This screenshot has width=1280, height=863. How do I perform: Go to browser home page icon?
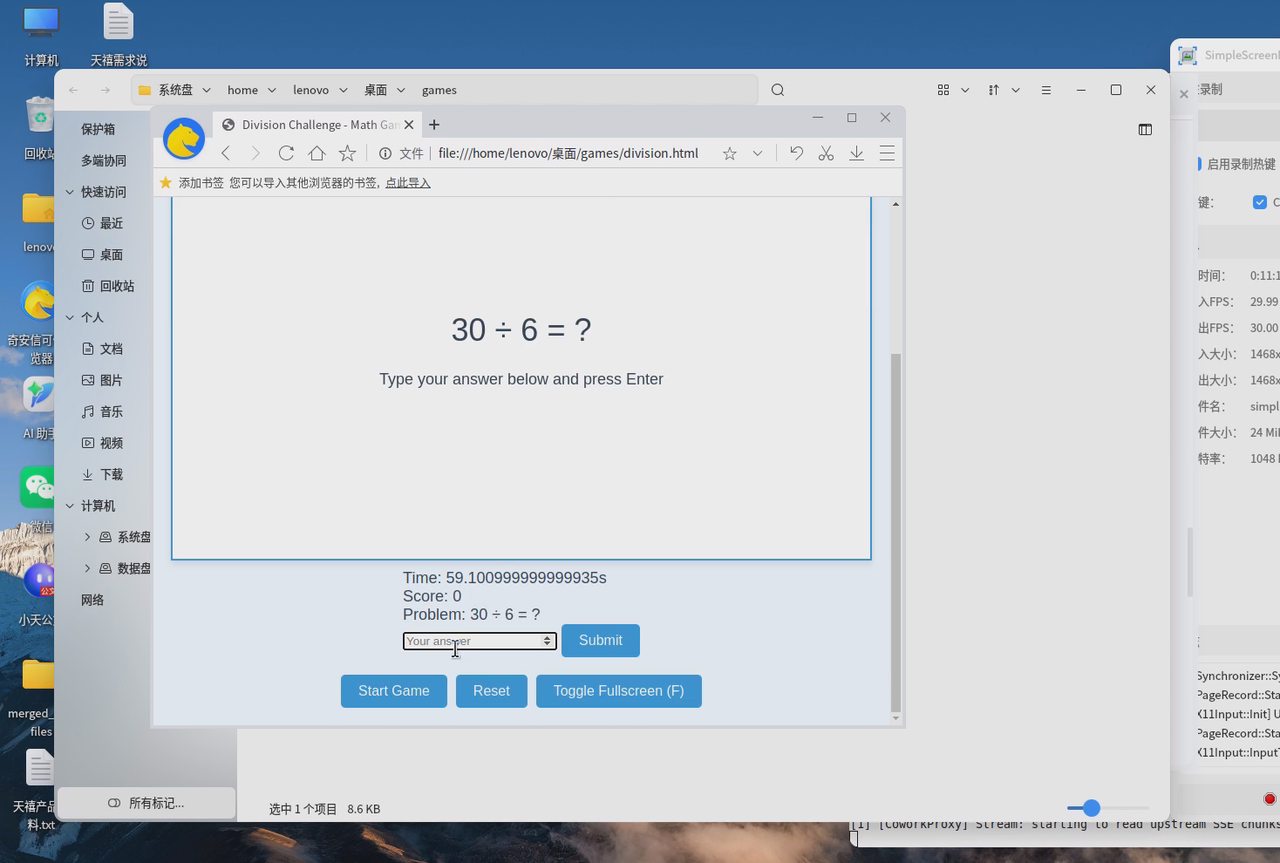(x=317, y=153)
